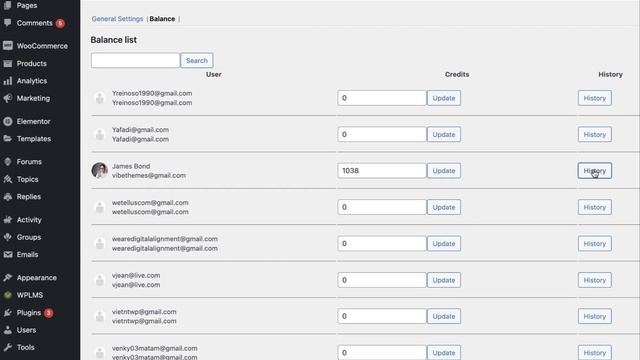Click Yafadi@gmail.com credits field
This screenshot has width=640, height=360.
pyautogui.click(x=382, y=134)
